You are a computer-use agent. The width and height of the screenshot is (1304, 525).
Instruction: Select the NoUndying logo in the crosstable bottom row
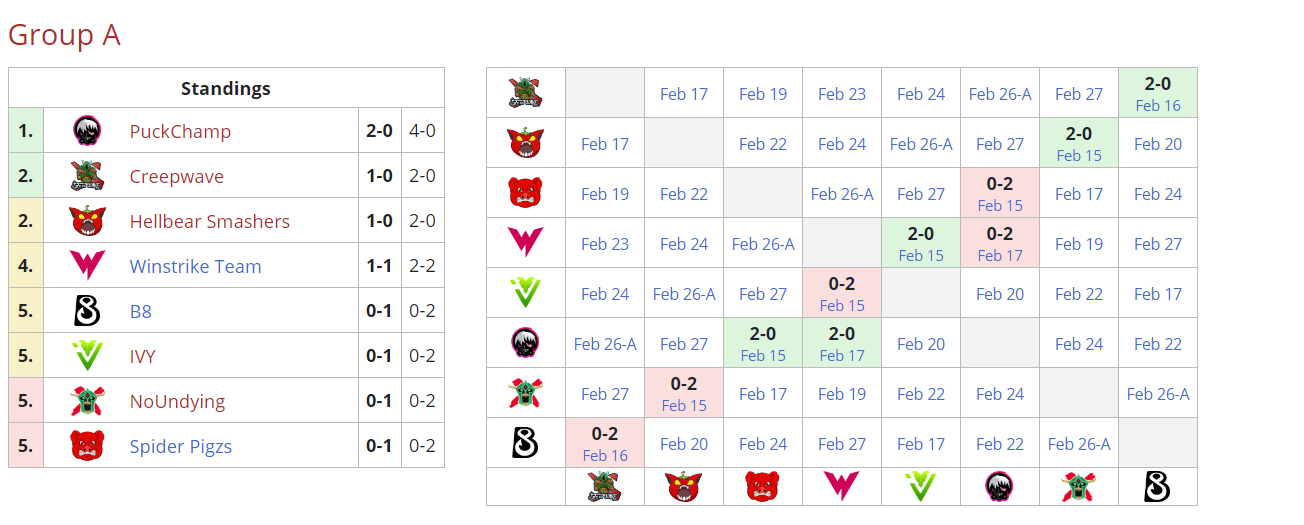[x=1078, y=487]
